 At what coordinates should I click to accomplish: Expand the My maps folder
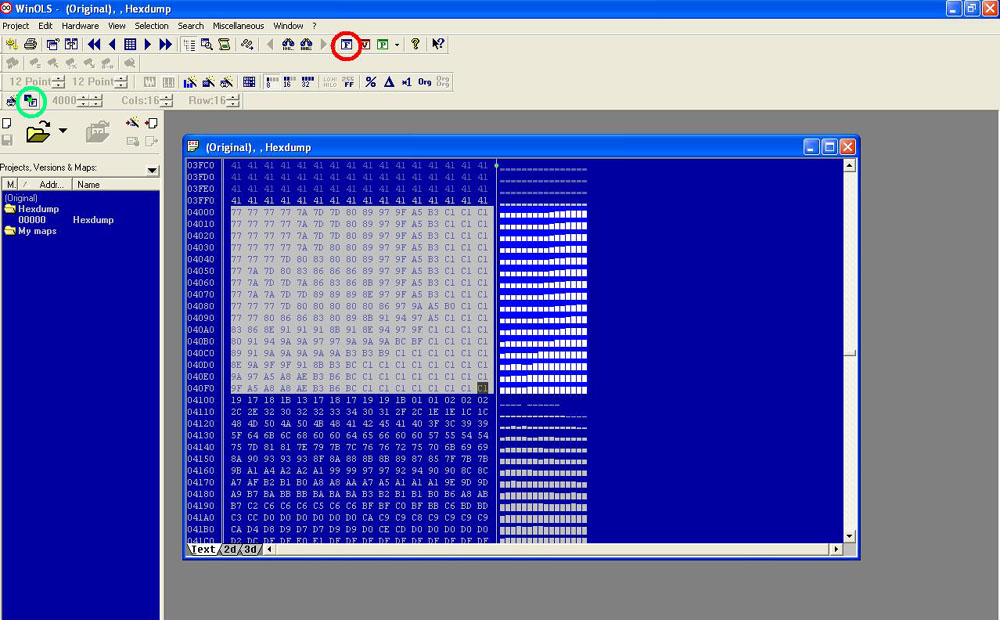tap(10, 231)
